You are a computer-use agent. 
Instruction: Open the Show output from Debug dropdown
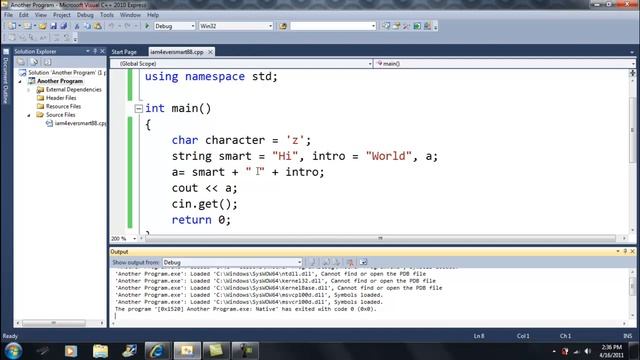[299, 262]
